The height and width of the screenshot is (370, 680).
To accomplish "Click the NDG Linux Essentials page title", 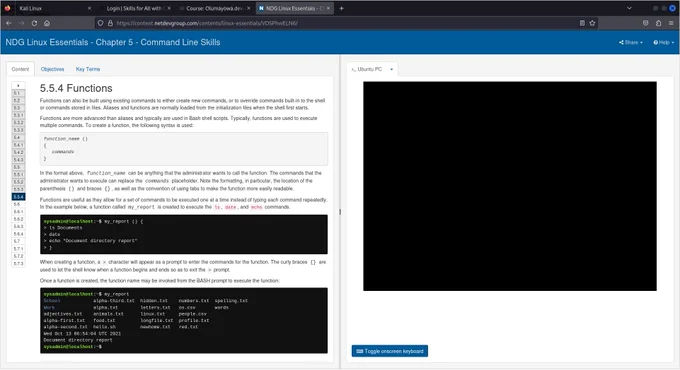I will pyautogui.click(x=113, y=42).
